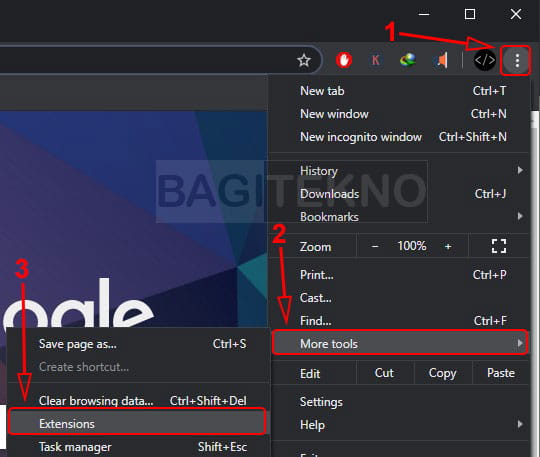Minimize the Chrome window
Image resolution: width=540 pixels, height=457 pixels.
424,14
